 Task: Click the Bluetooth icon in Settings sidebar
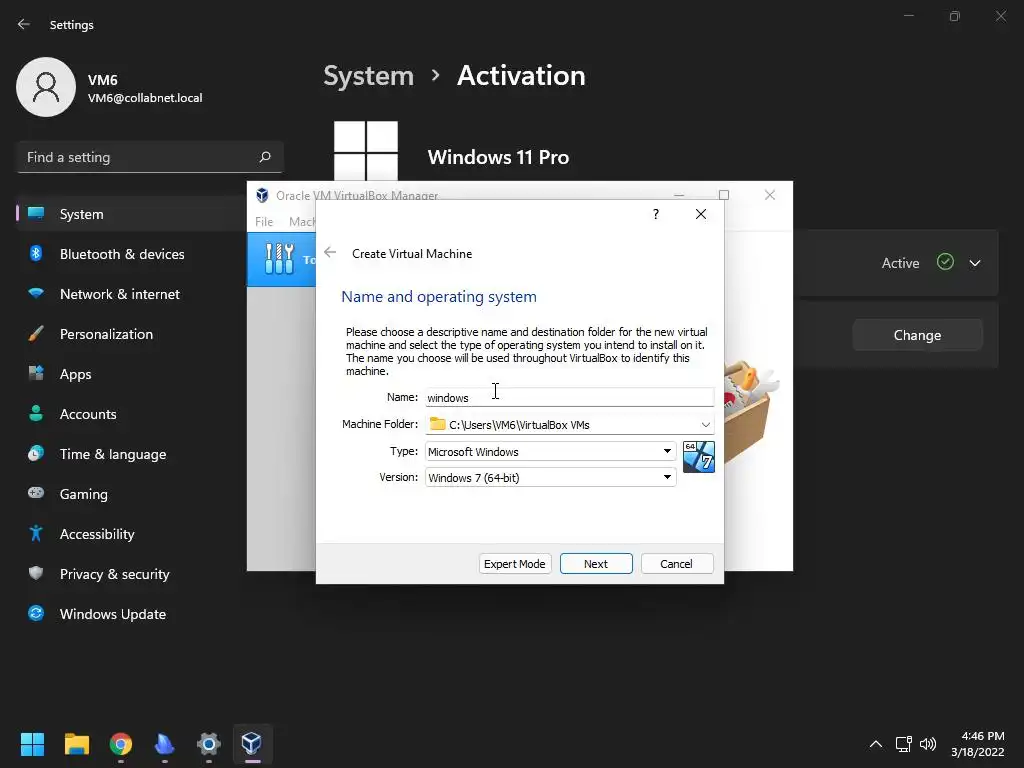[36, 253]
